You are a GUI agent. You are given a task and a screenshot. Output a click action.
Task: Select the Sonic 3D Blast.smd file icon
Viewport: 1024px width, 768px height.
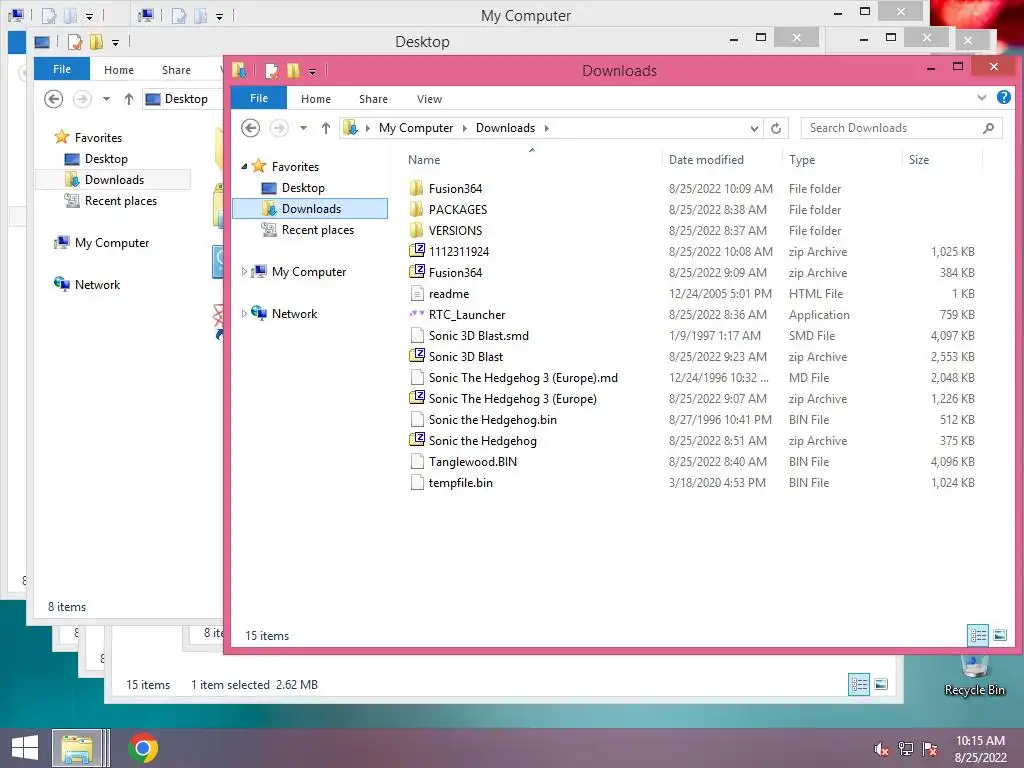[417, 336]
